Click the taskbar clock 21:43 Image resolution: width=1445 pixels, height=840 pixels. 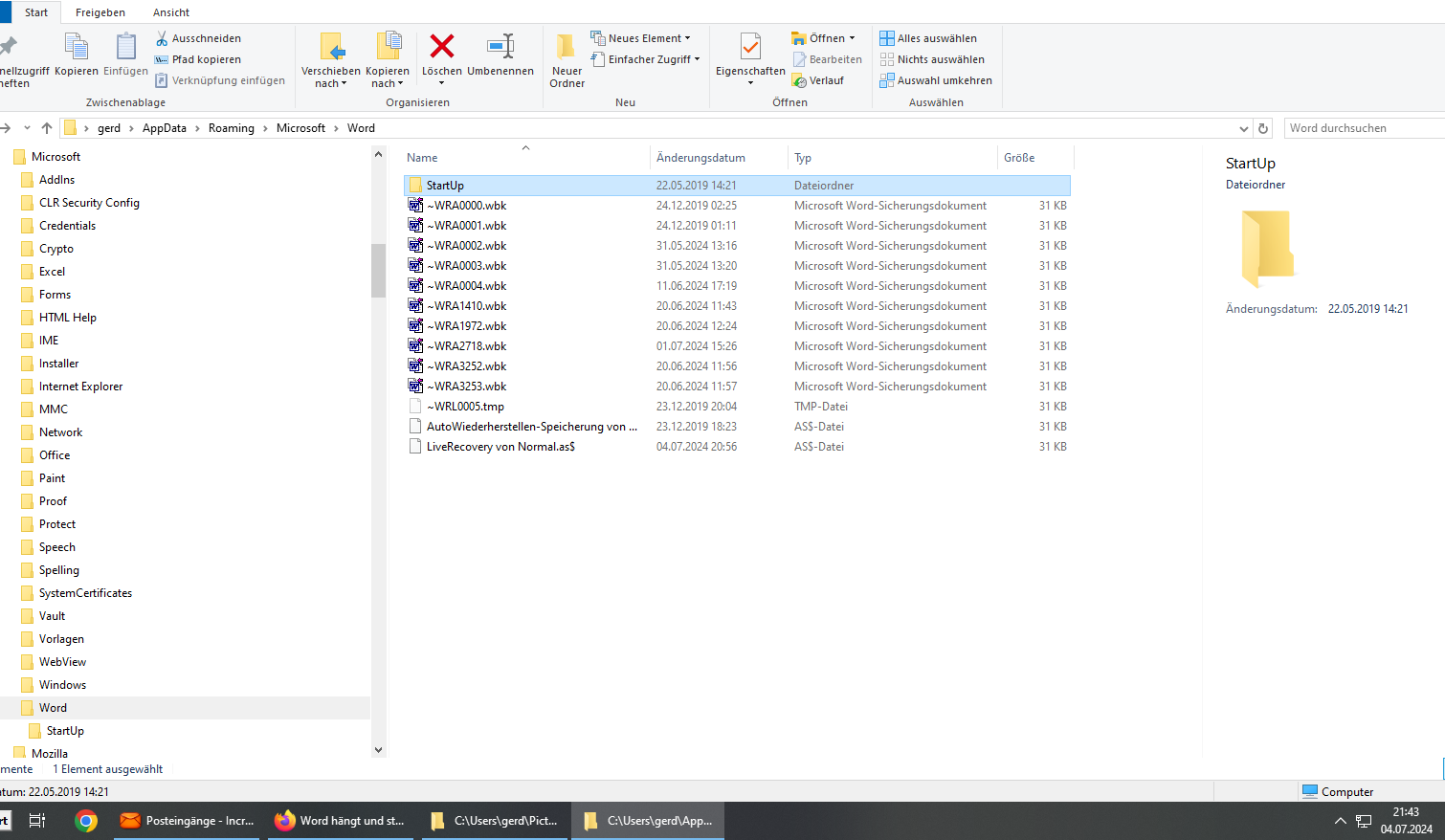pyautogui.click(x=1406, y=812)
